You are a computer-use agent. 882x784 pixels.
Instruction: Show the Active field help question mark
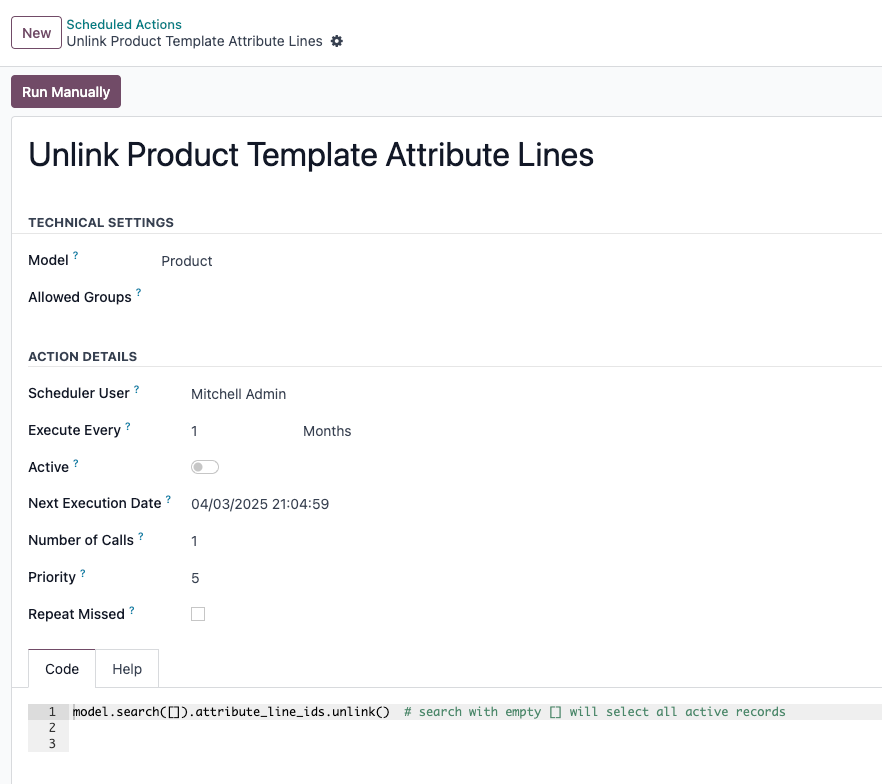click(x=76, y=463)
